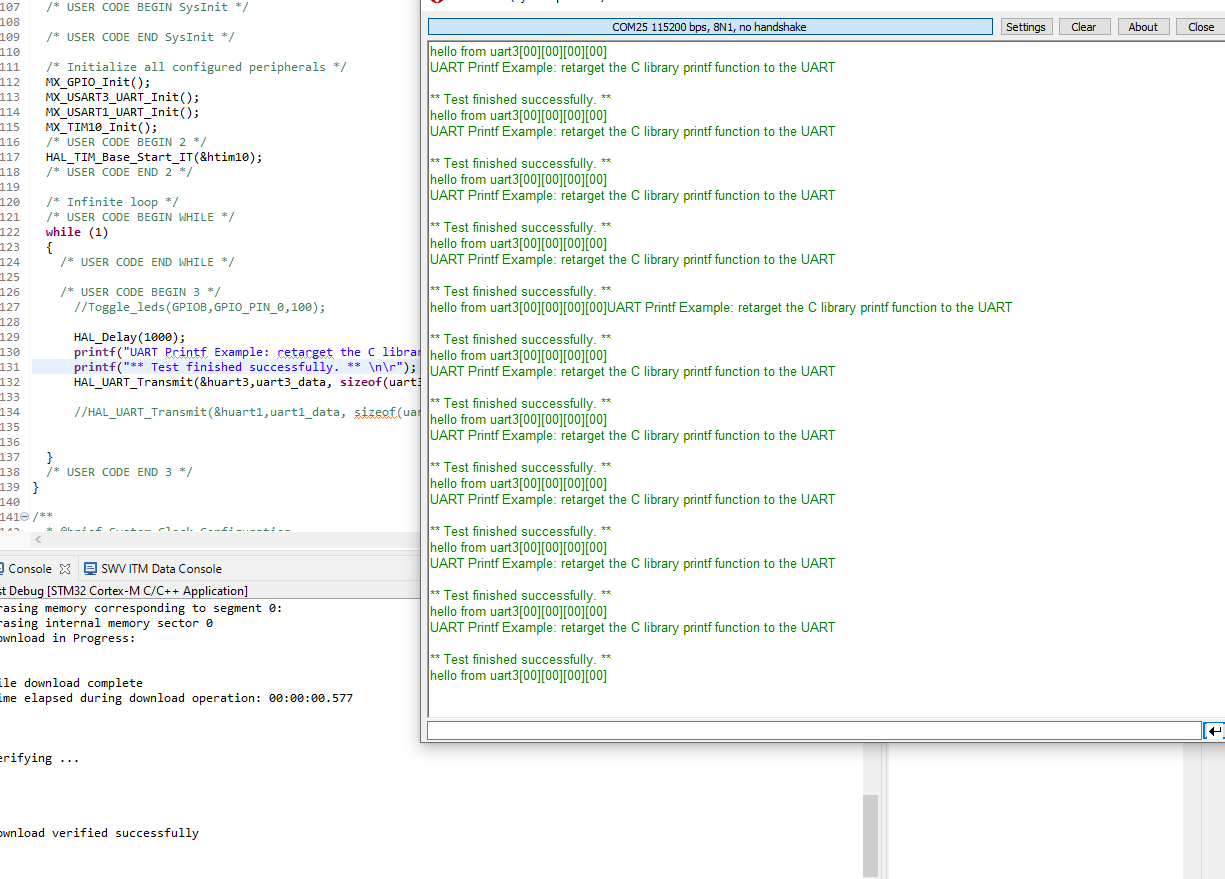The image size is (1225, 879).
Task: Switch to the SWV ITM Data Console tab
Action: (160, 569)
